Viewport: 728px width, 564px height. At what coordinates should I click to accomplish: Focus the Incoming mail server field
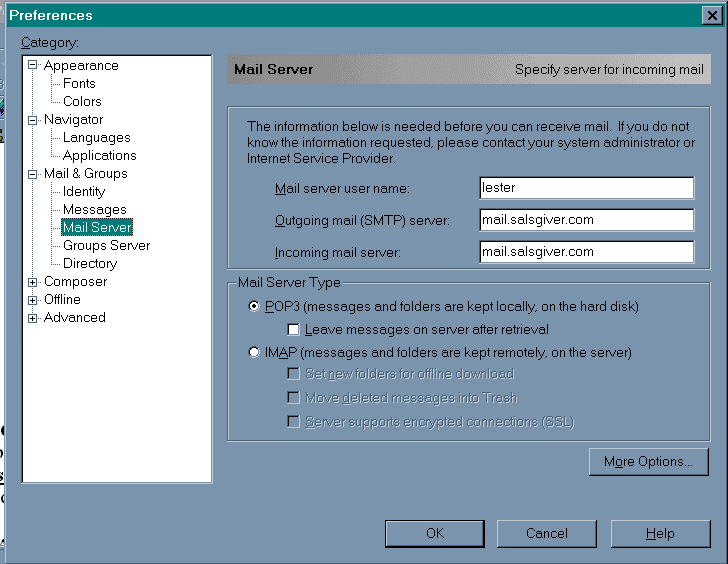pyautogui.click(x=586, y=252)
